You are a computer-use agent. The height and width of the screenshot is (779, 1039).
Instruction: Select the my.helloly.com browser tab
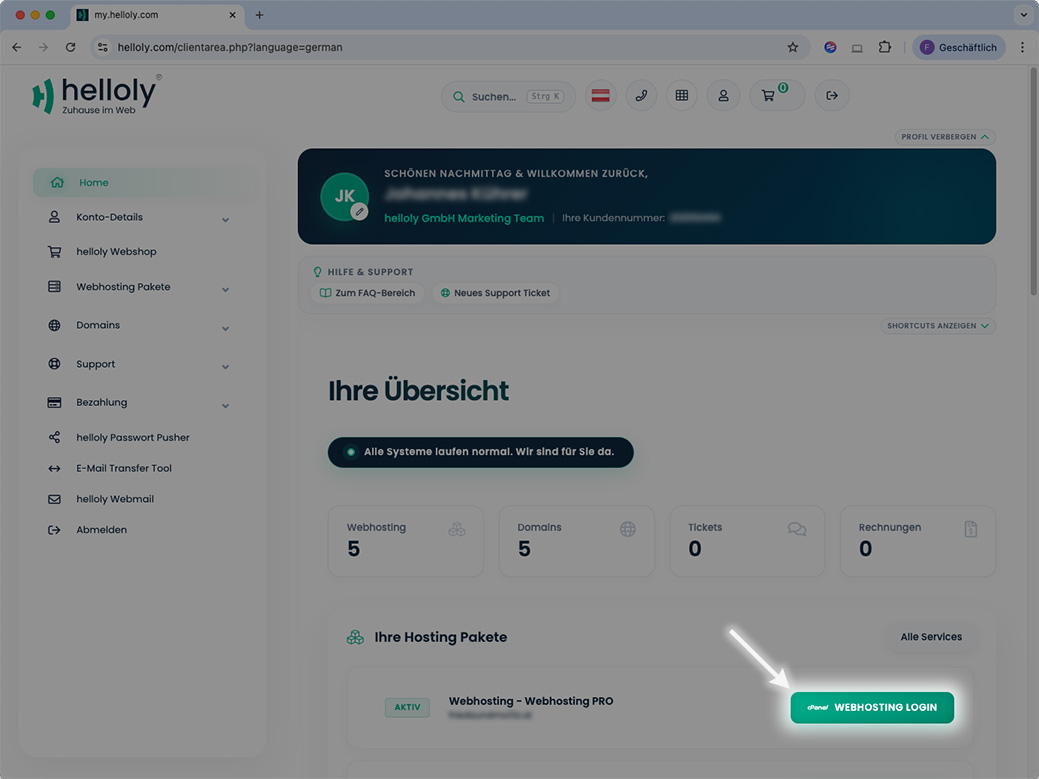[157, 15]
